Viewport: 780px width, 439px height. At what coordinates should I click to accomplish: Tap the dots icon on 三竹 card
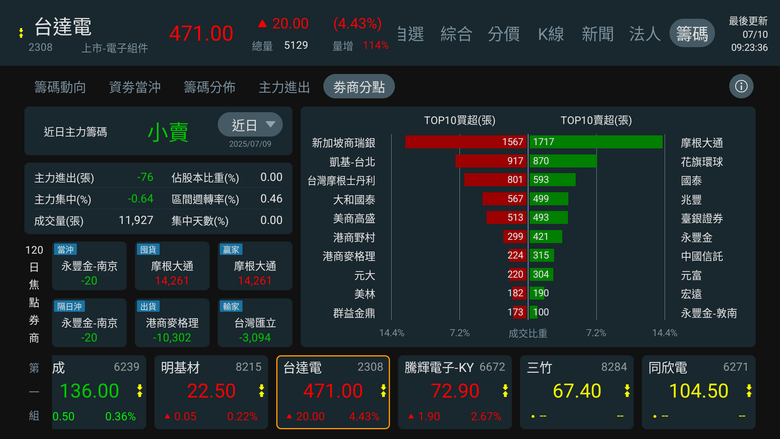(627, 391)
